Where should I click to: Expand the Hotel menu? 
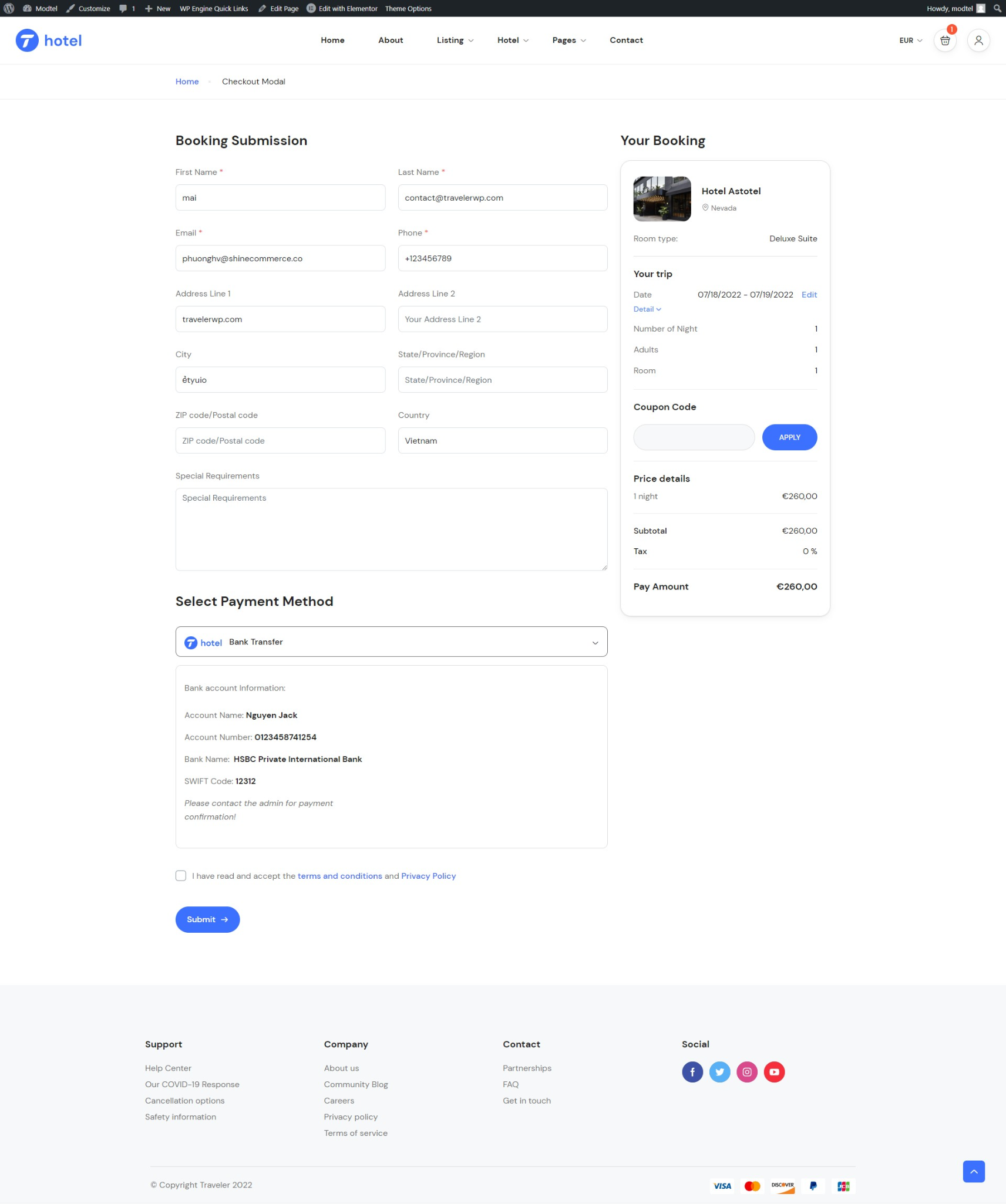tap(513, 41)
